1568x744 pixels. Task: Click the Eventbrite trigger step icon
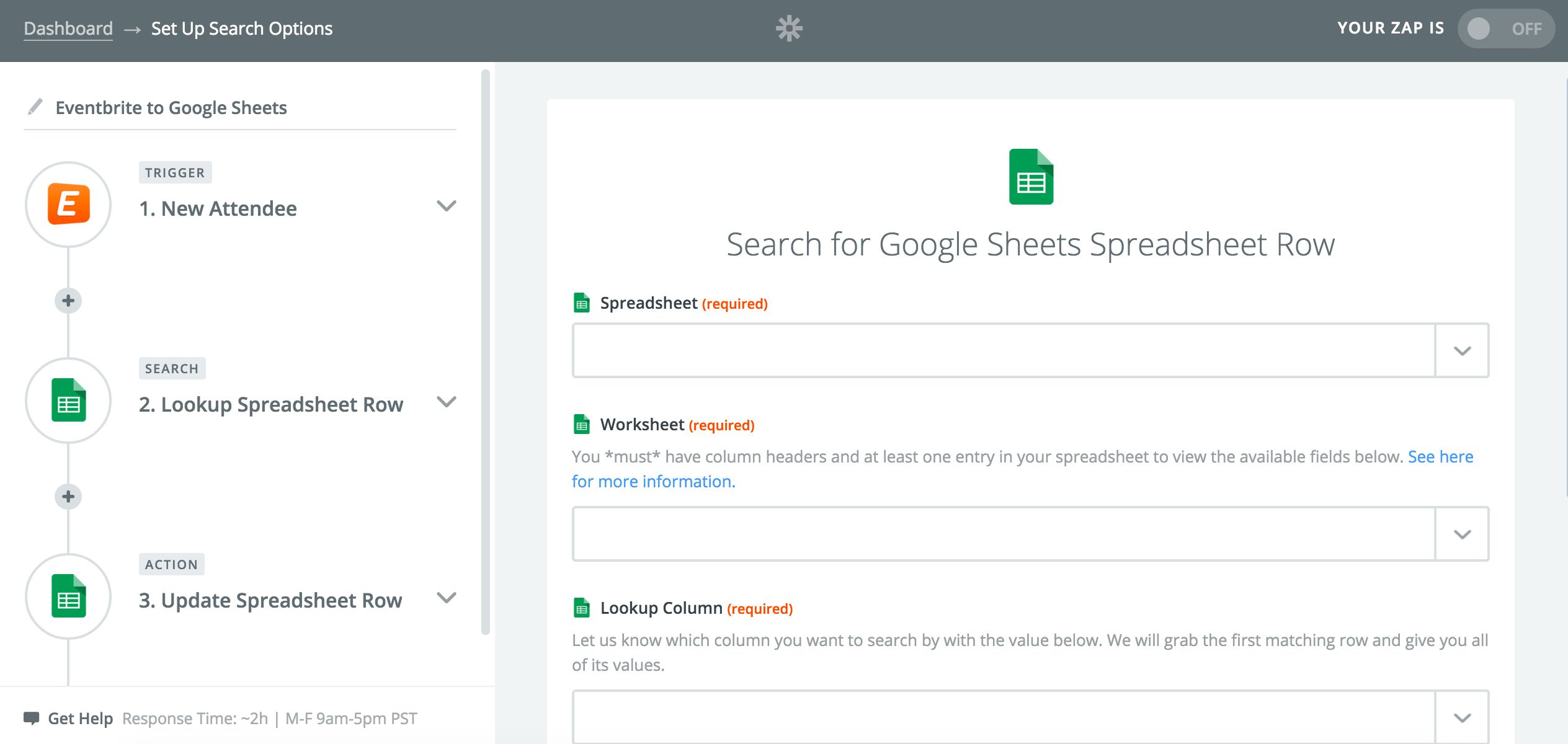(x=68, y=205)
